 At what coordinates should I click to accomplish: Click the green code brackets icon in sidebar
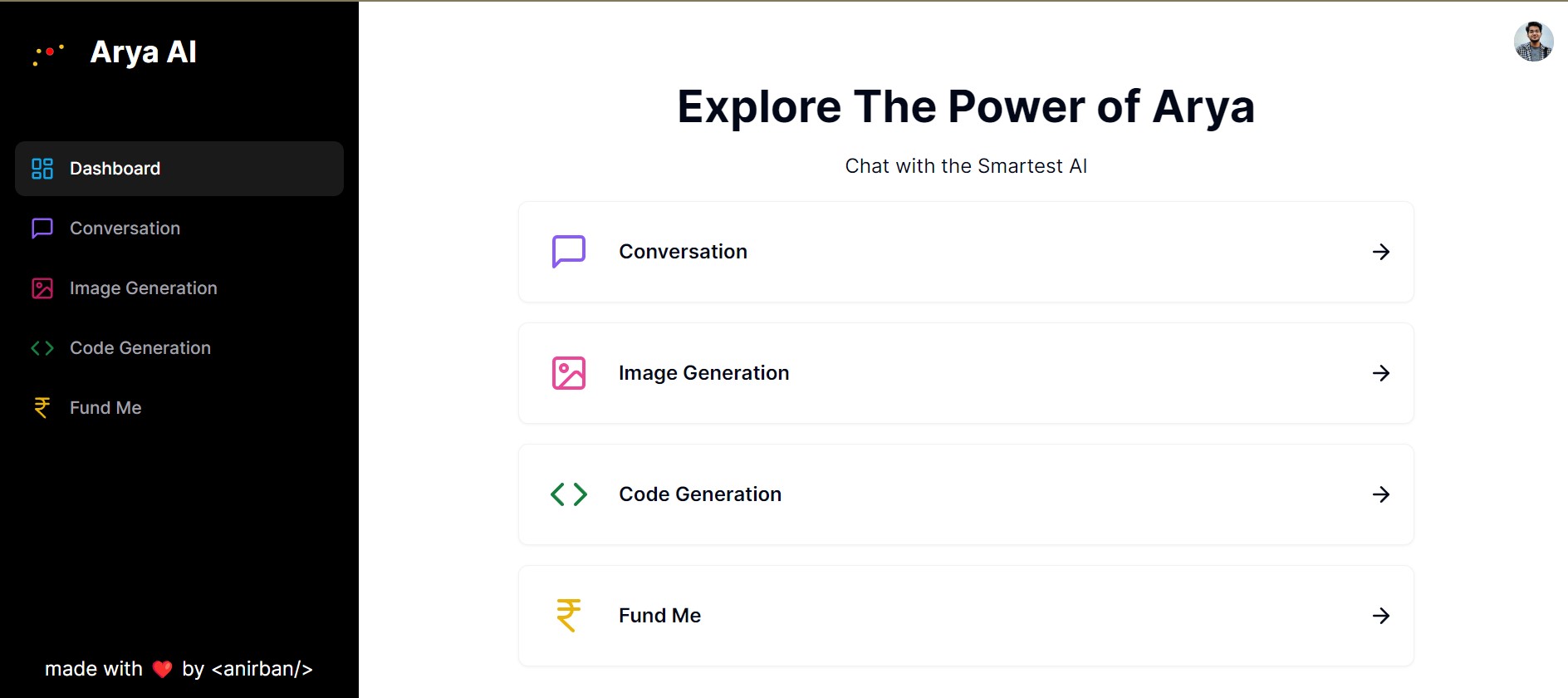42,348
